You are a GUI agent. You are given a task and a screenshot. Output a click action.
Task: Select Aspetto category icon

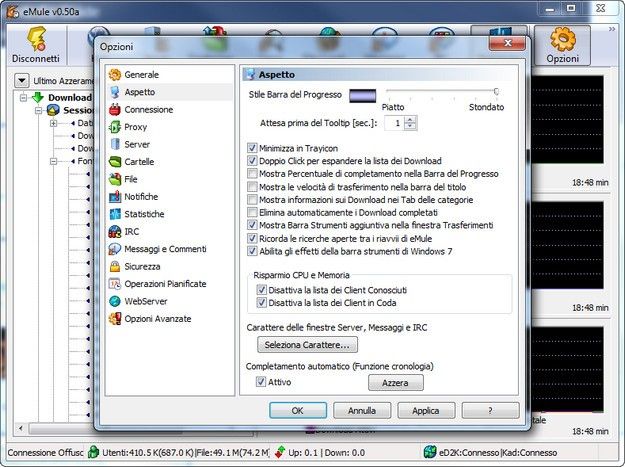coord(115,92)
